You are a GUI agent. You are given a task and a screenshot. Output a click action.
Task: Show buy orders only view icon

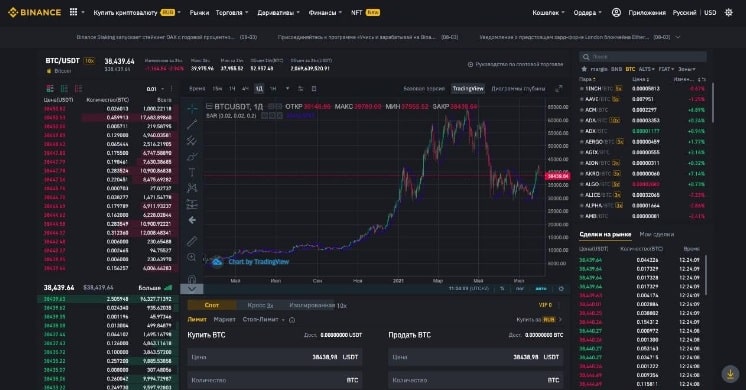64,88
